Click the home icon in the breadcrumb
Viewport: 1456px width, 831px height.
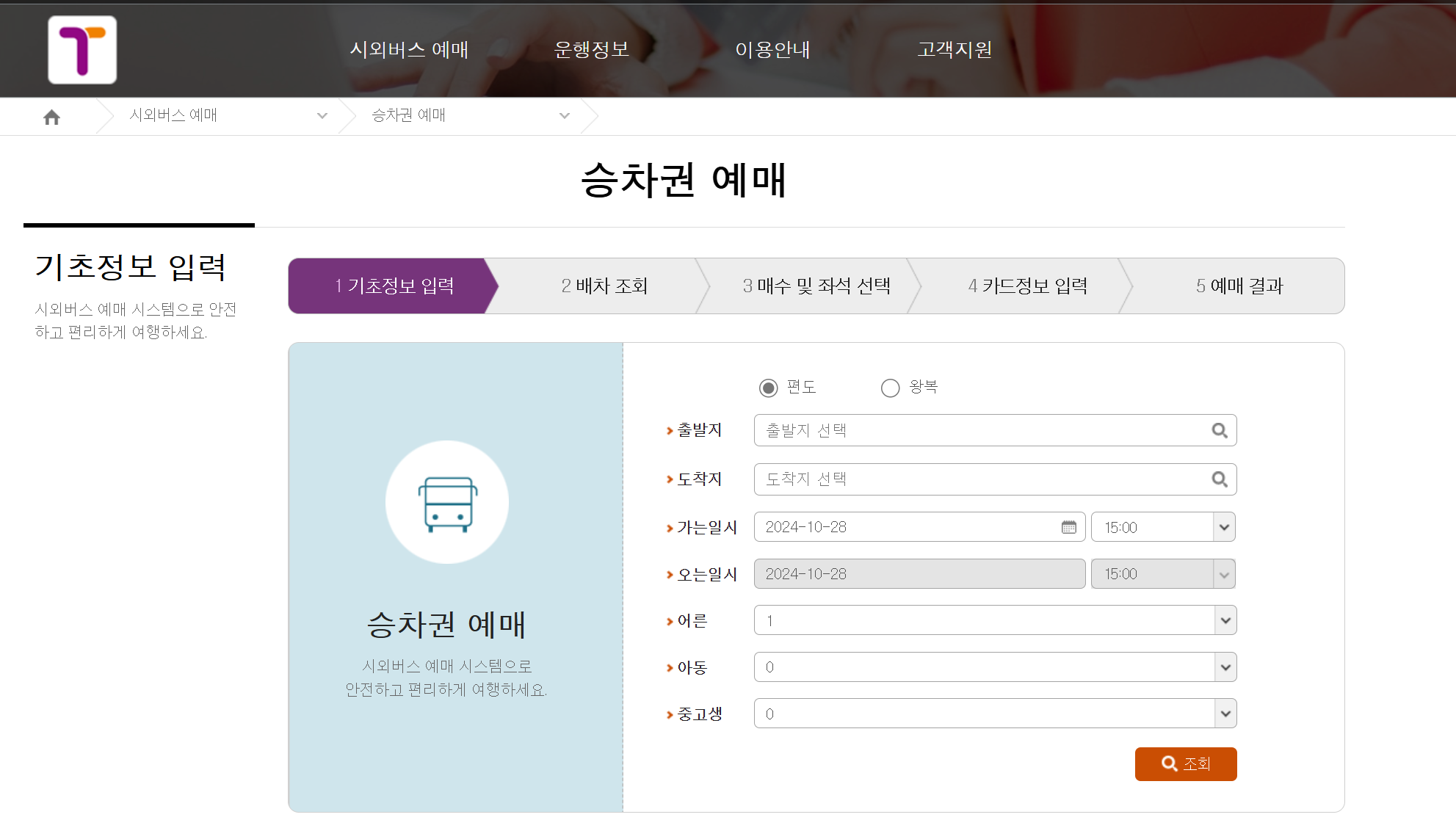click(51, 116)
